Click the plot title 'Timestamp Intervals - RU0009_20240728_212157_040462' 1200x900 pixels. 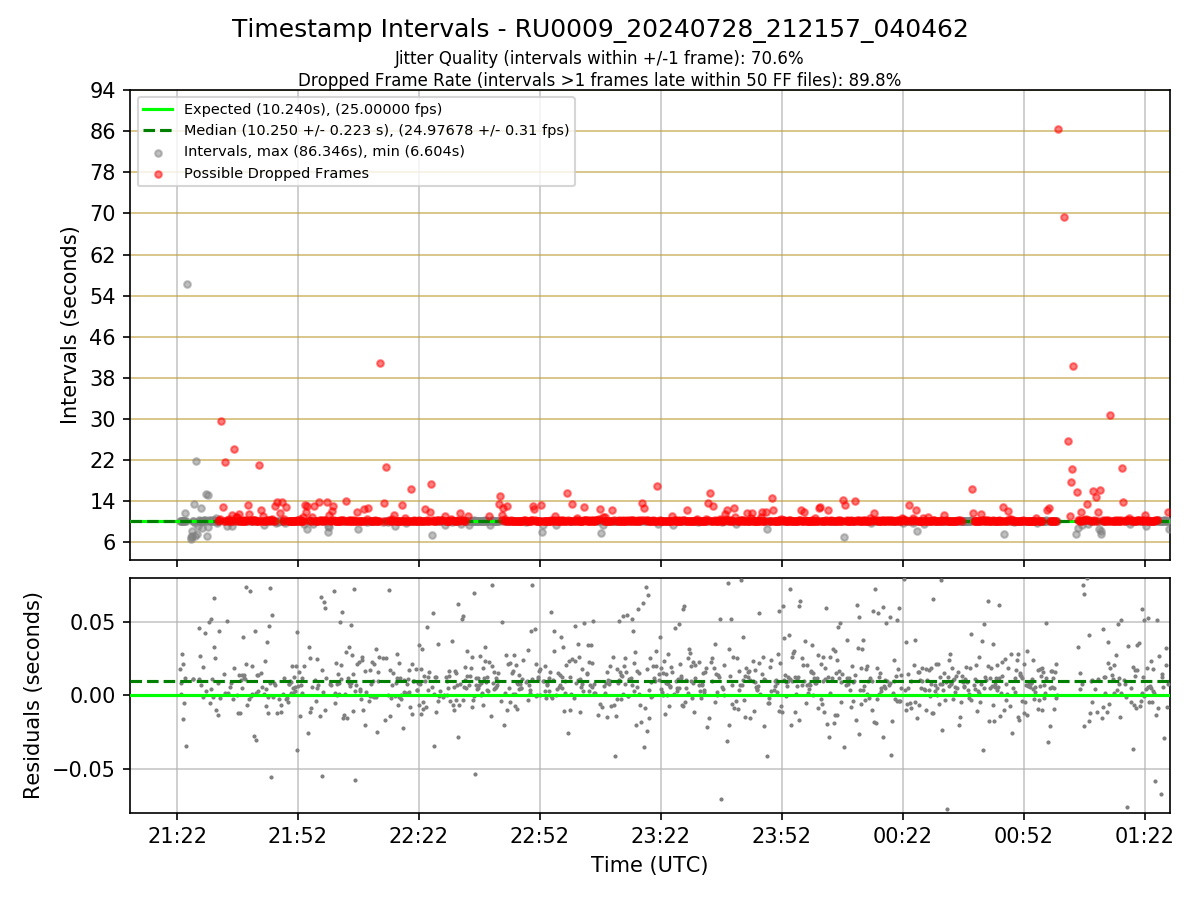click(600, 29)
